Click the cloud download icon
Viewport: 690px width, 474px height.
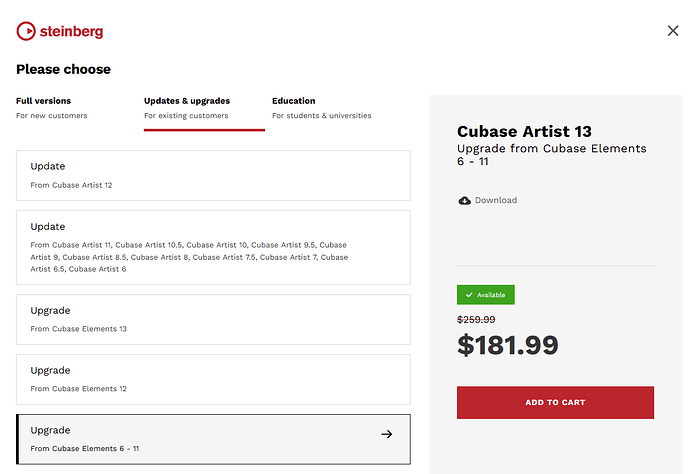(464, 200)
